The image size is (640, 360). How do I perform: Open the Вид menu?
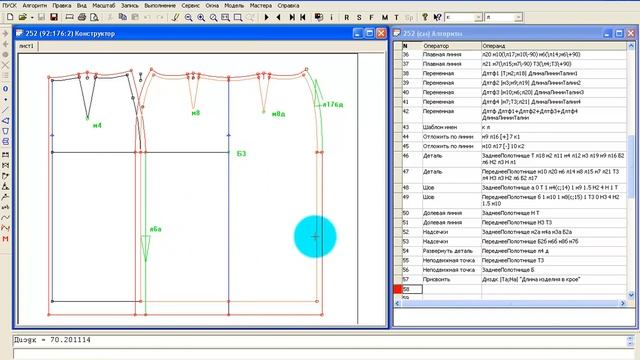tap(82, 6)
